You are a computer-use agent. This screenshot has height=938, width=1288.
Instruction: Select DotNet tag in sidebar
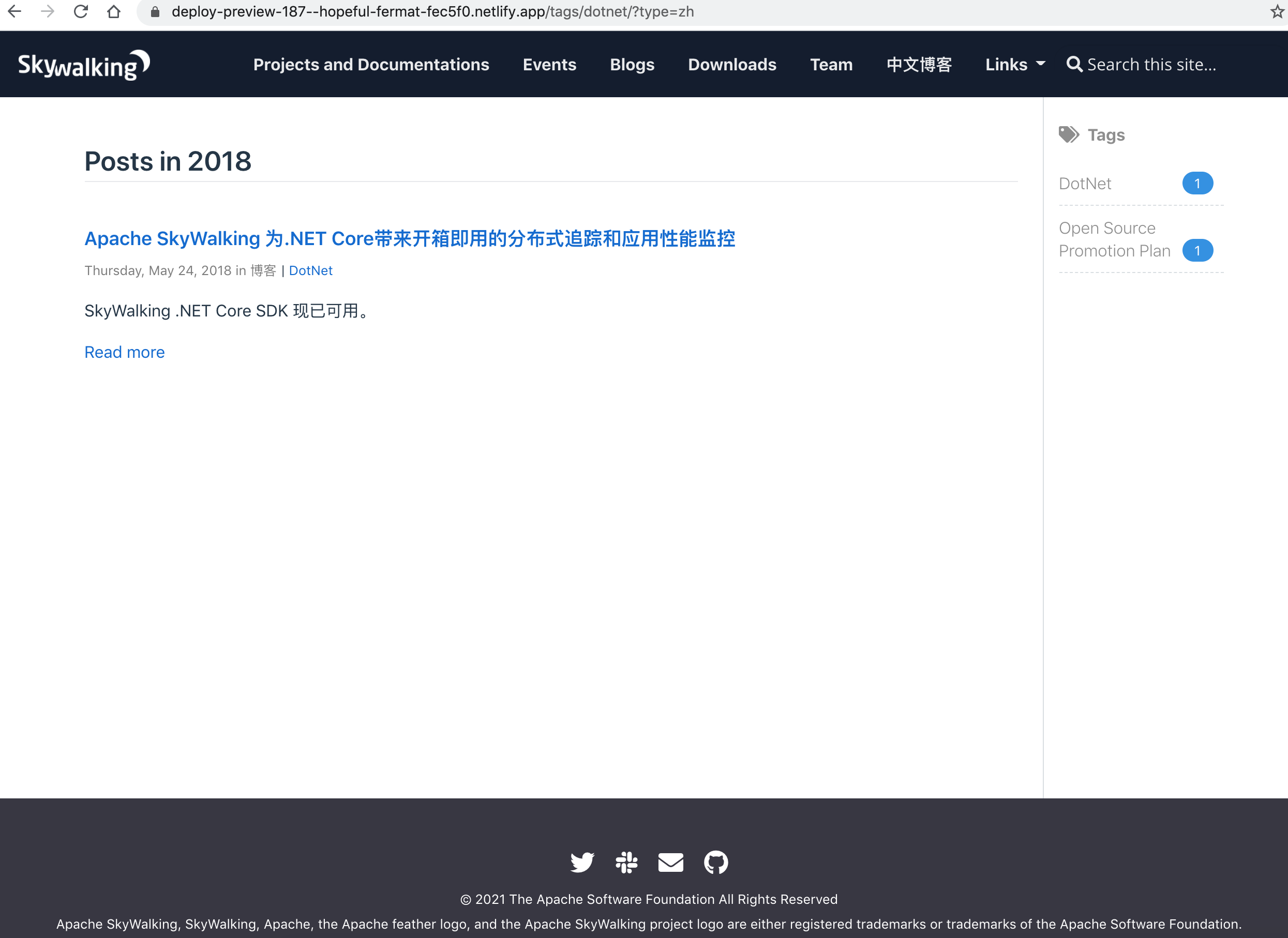[x=1085, y=184]
